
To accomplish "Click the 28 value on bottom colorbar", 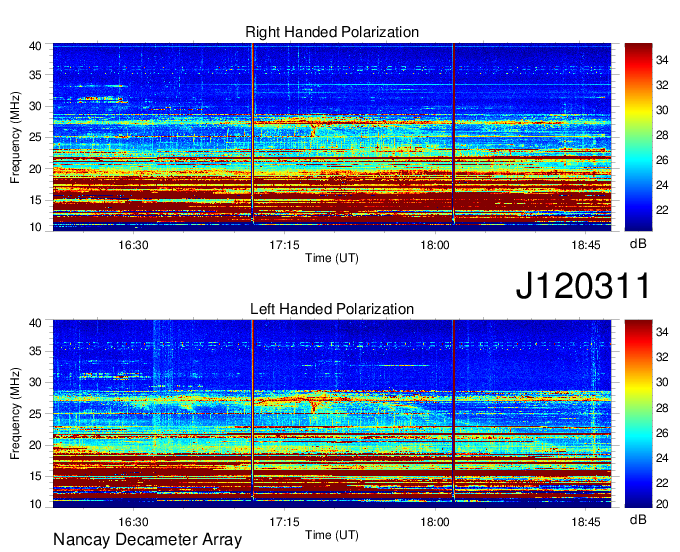I will click(662, 408).
